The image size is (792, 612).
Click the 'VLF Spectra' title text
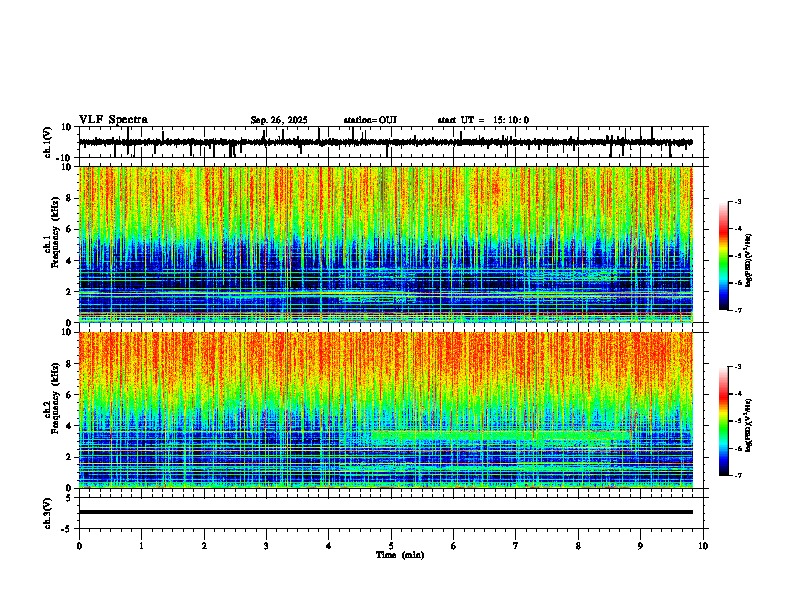pos(113,120)
